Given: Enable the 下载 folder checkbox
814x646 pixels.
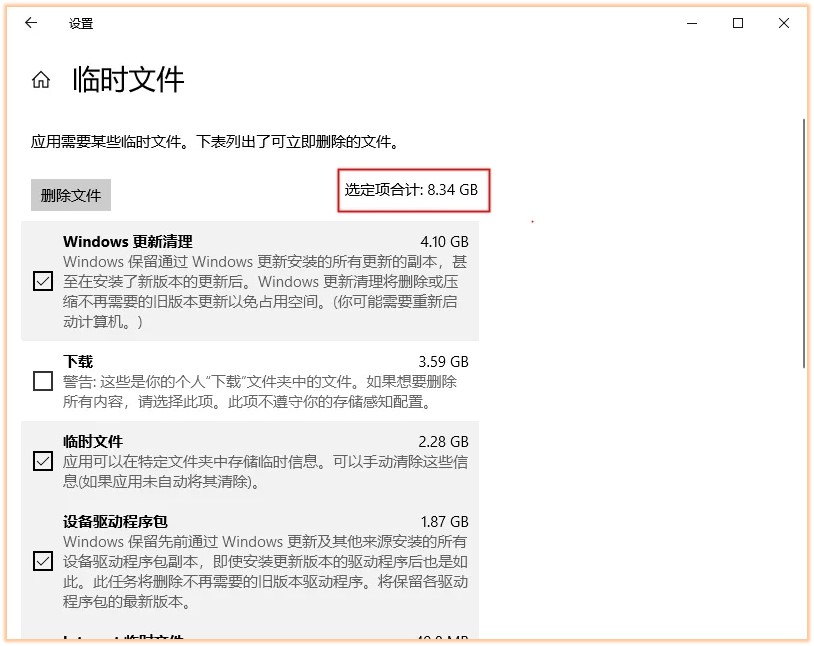Looking at the screenshot, I should coord(42,381).
